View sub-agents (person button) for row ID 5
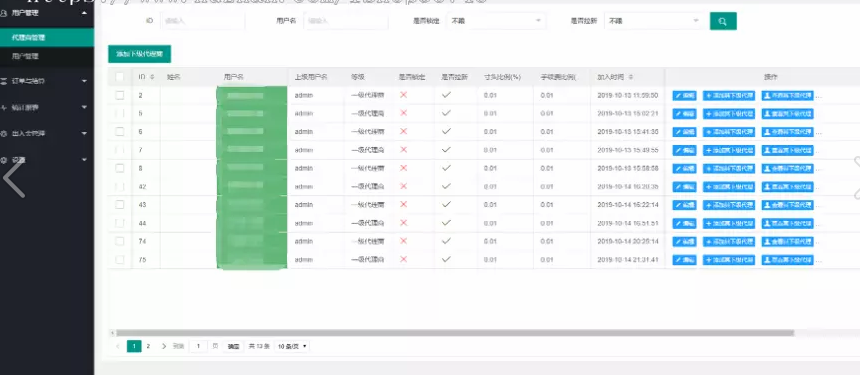Image resolution: width=860 pixels, height=375 pixels. click(x=788, y=114)
